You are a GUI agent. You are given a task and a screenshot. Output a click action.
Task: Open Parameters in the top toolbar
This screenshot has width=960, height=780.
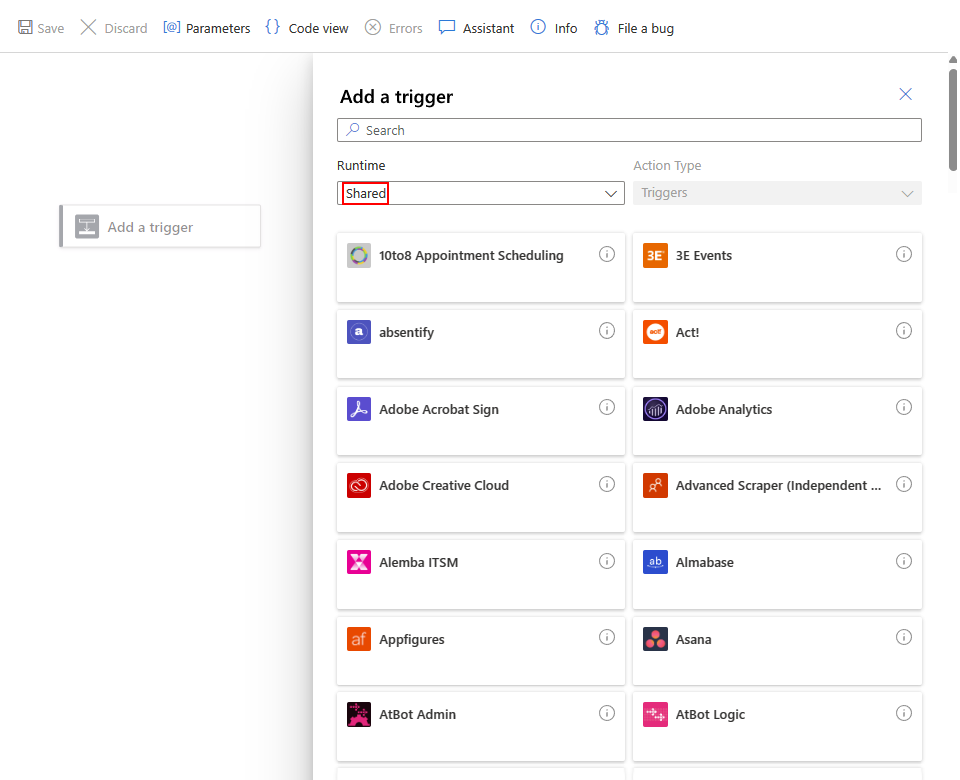[x=207, y=28]
